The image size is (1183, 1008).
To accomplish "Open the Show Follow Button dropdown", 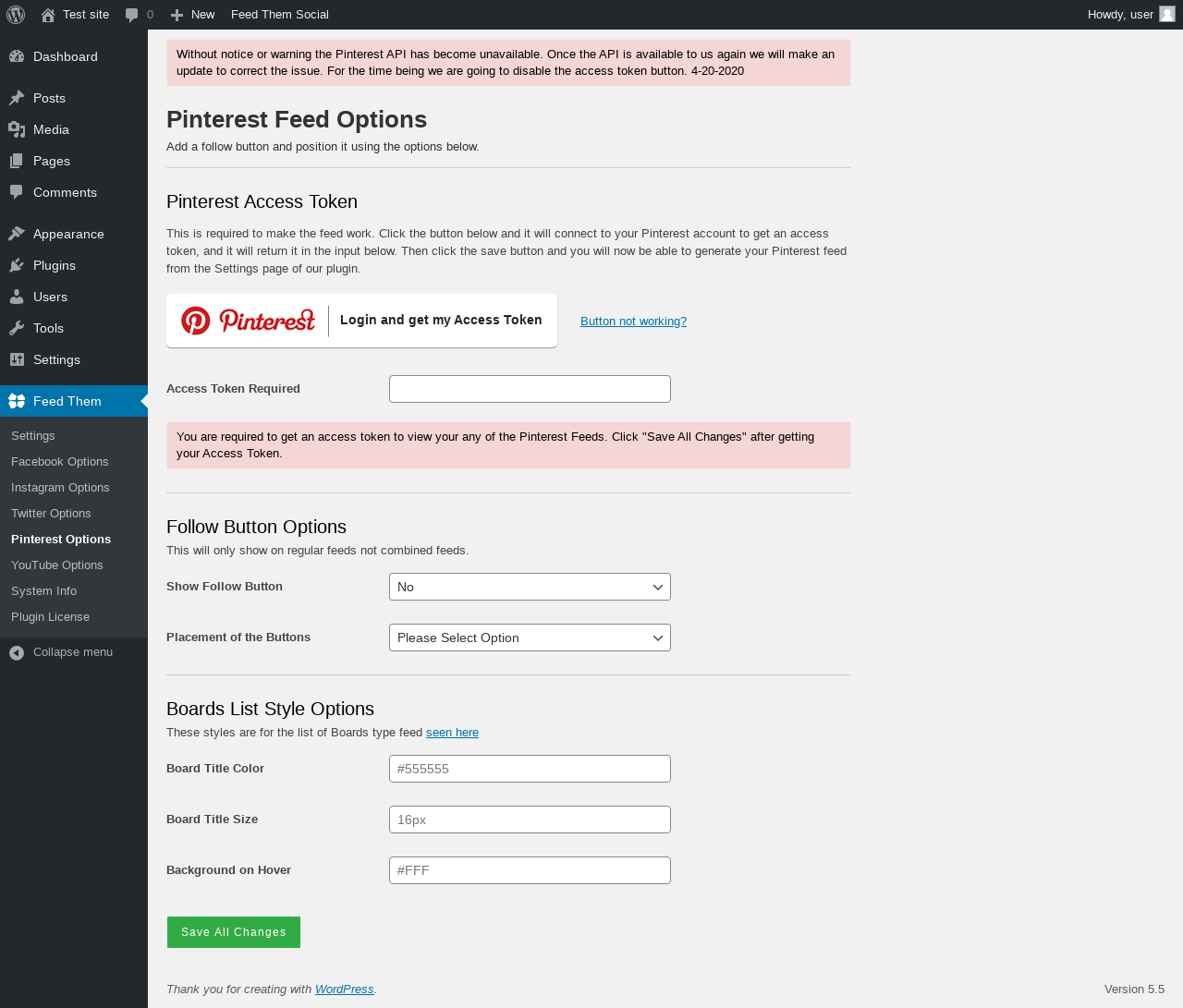I will 530,587.
